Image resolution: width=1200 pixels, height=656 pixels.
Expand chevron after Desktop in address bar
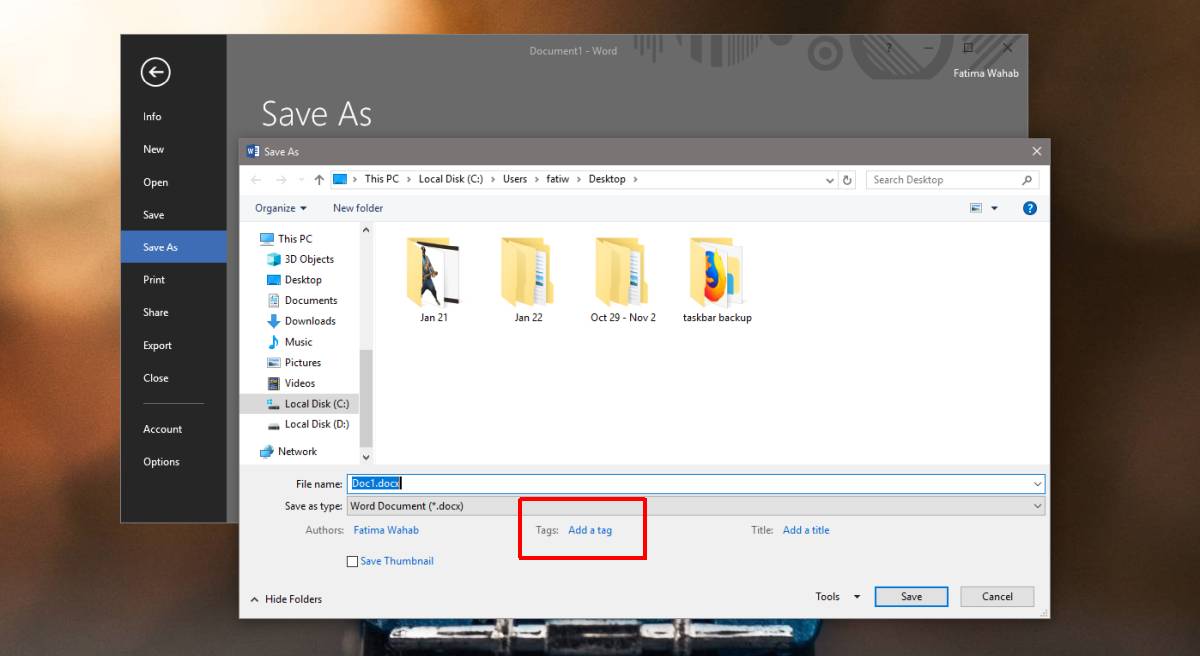pos(635,180)
